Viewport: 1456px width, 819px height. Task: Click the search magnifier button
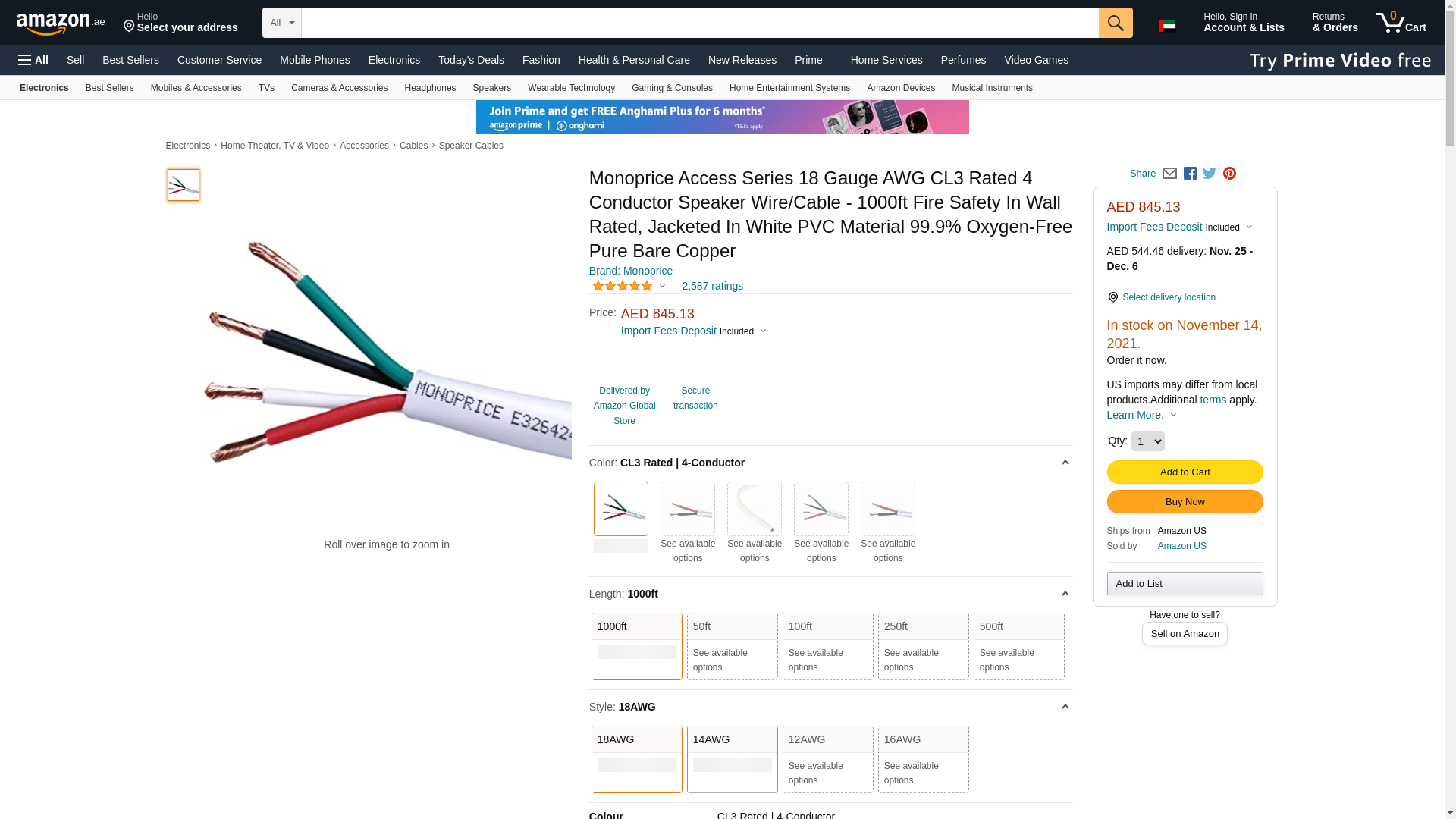pyautogui.click(x=1115, y=23)
